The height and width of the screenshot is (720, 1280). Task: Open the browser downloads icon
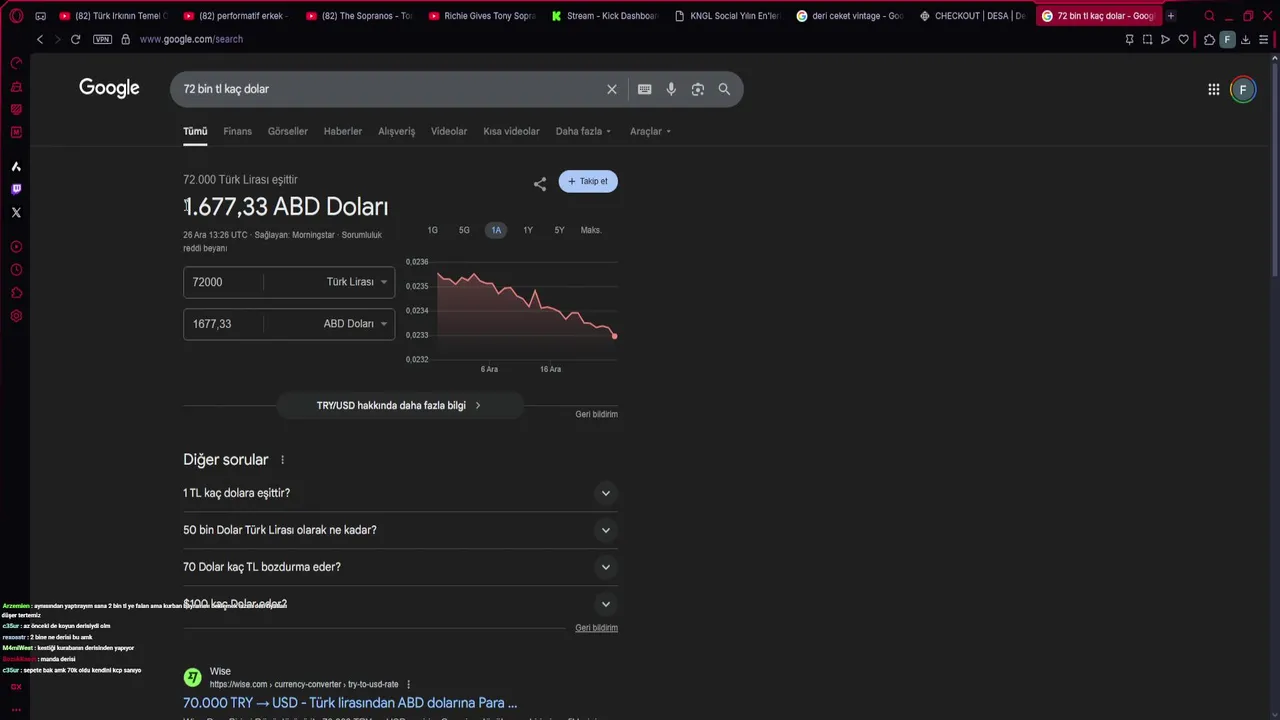[1246, 39]
